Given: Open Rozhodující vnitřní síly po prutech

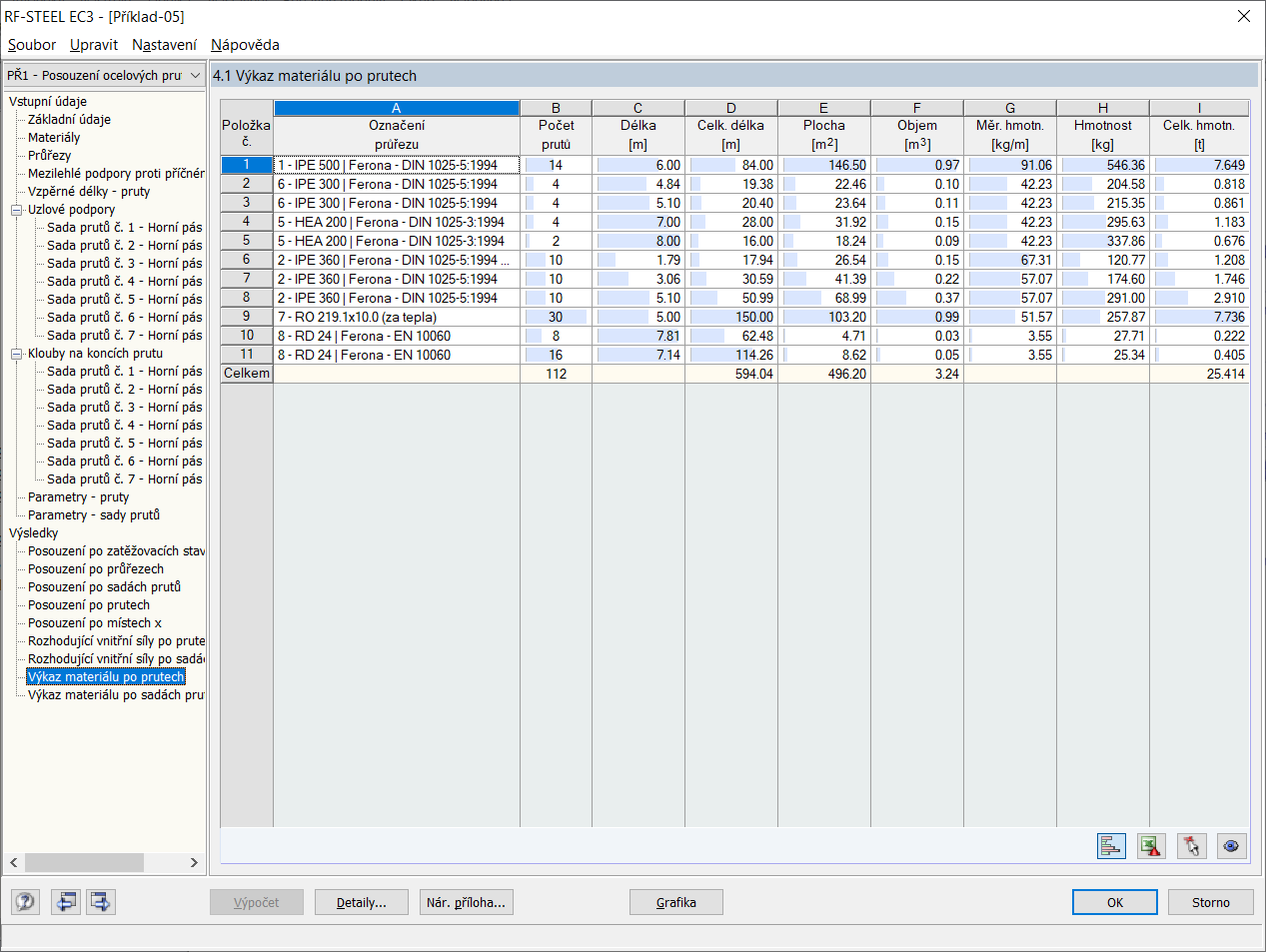Looking at the screenshot, I should click(x=116, y=641).
